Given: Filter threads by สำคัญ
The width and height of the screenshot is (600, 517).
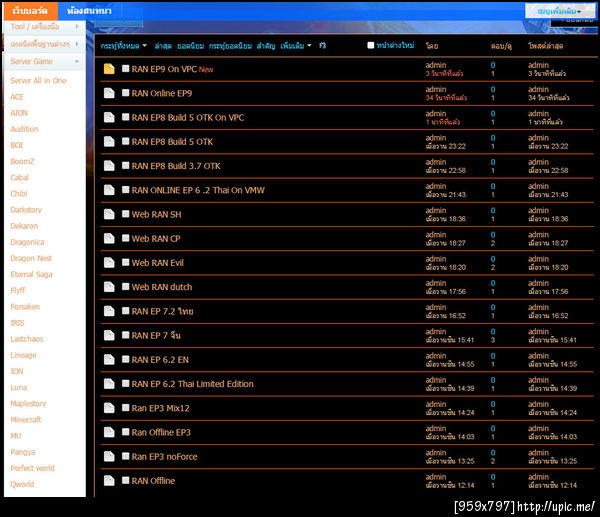Looking at the screenshot, I should pos(266,46).
